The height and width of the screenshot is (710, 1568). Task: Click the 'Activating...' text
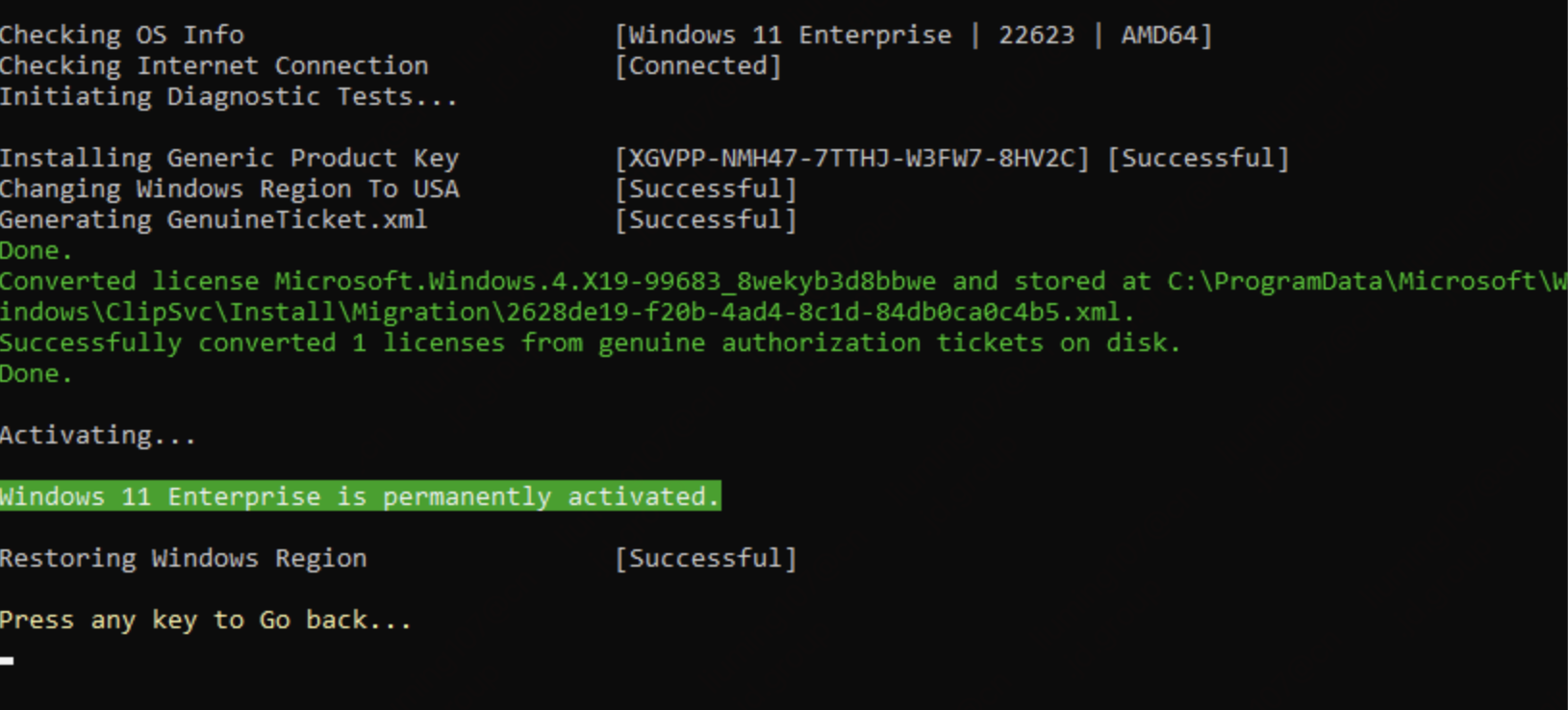click(x=98, y=435)
